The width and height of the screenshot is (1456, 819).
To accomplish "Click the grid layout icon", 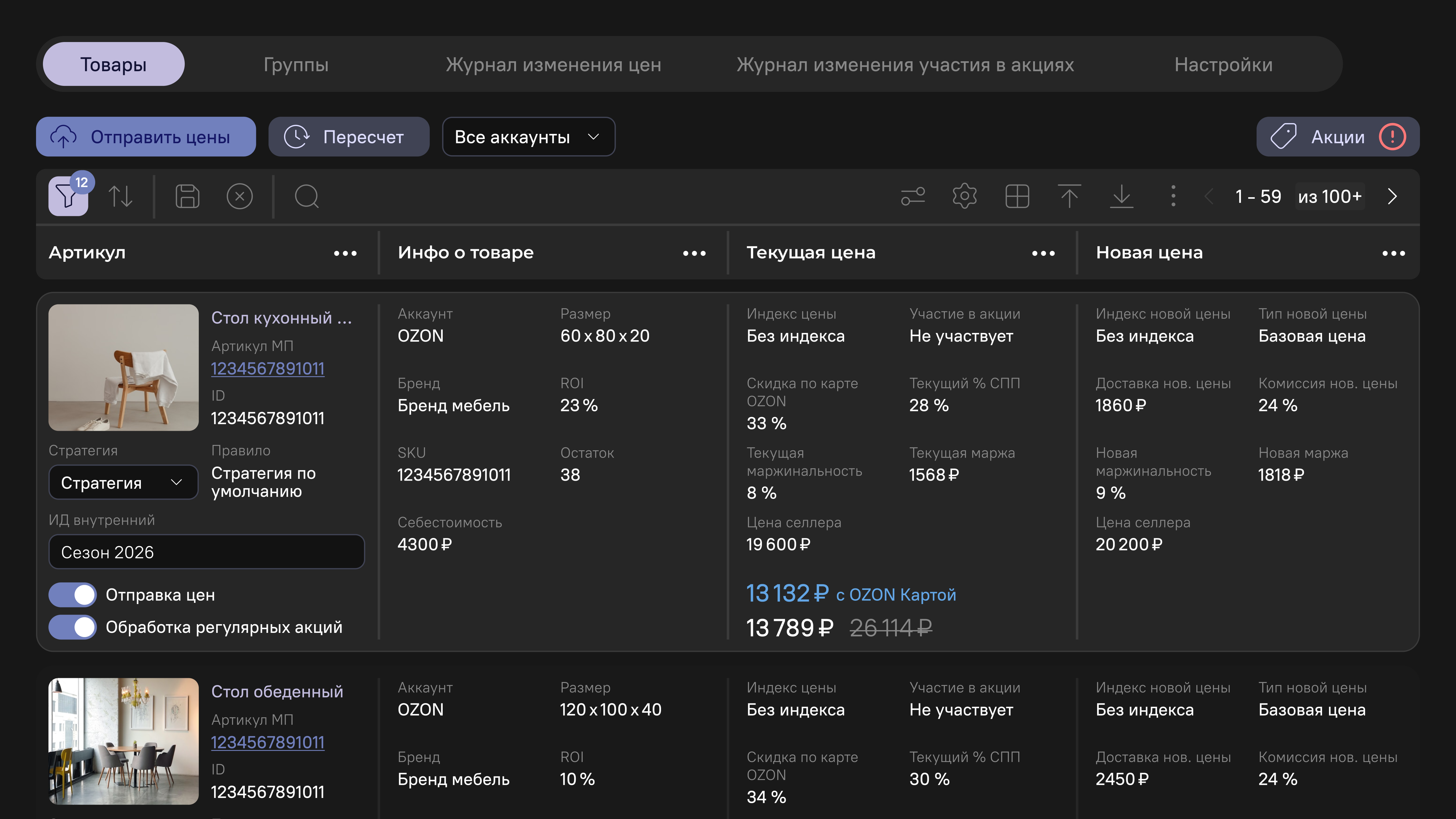I will 1017,196.
